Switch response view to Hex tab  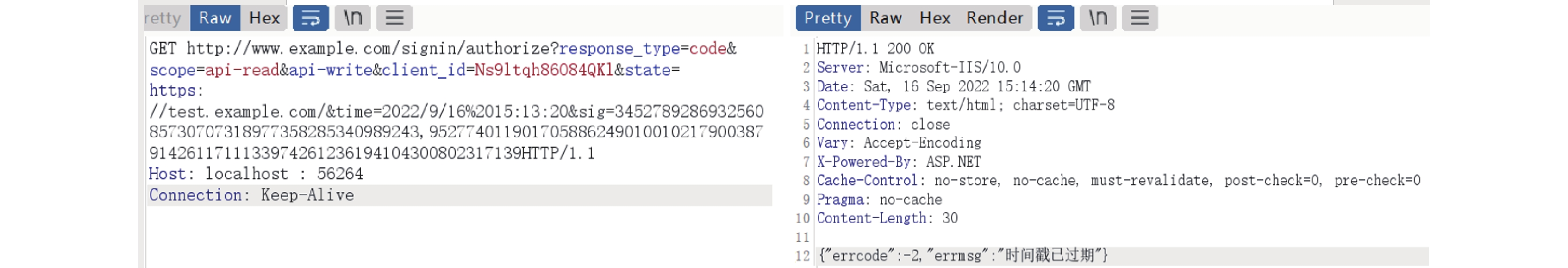(x=934, y=18)
